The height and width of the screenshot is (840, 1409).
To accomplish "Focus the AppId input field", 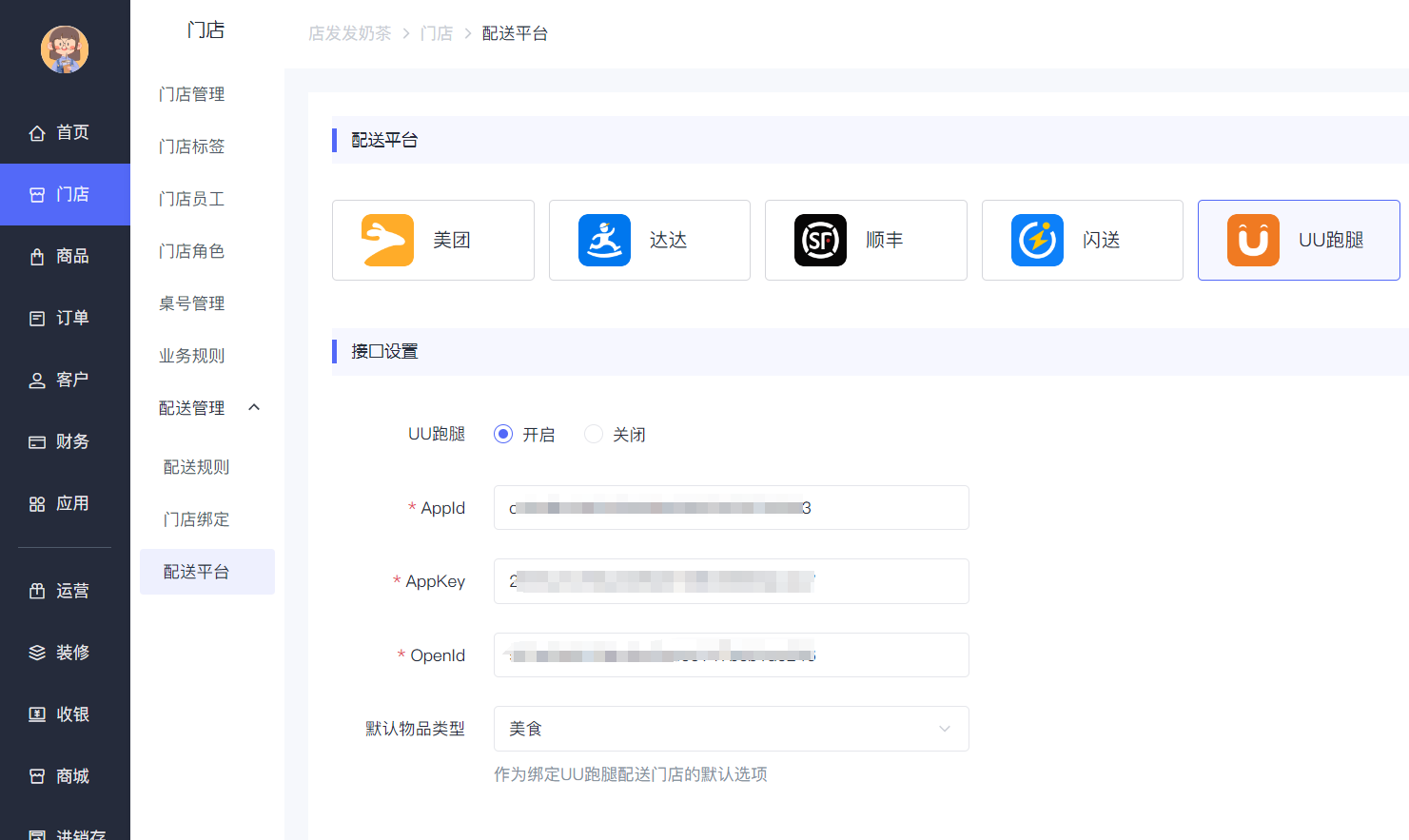I will (731, 508).
